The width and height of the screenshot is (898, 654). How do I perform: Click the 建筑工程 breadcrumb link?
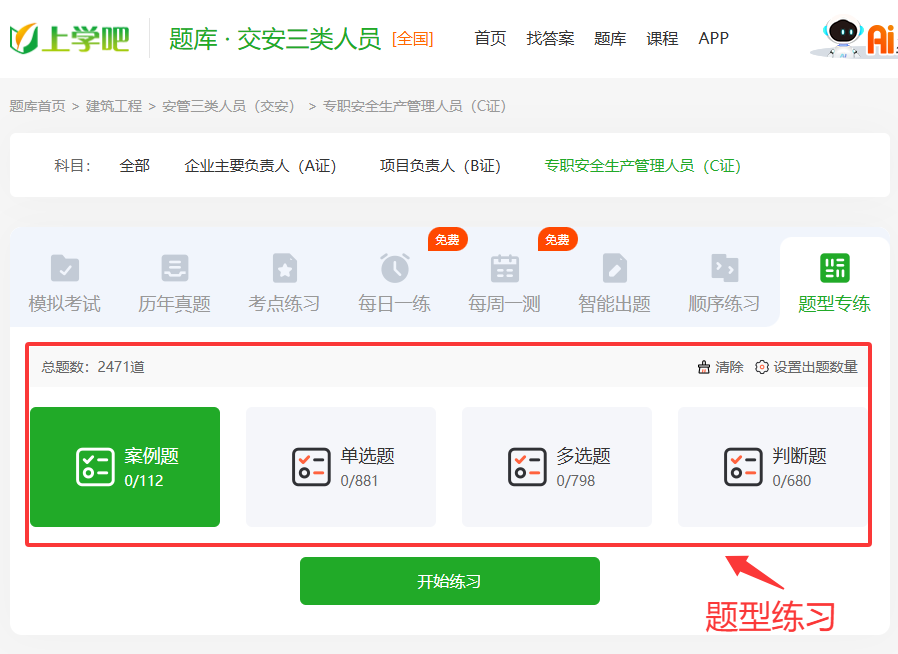point(114,106)
